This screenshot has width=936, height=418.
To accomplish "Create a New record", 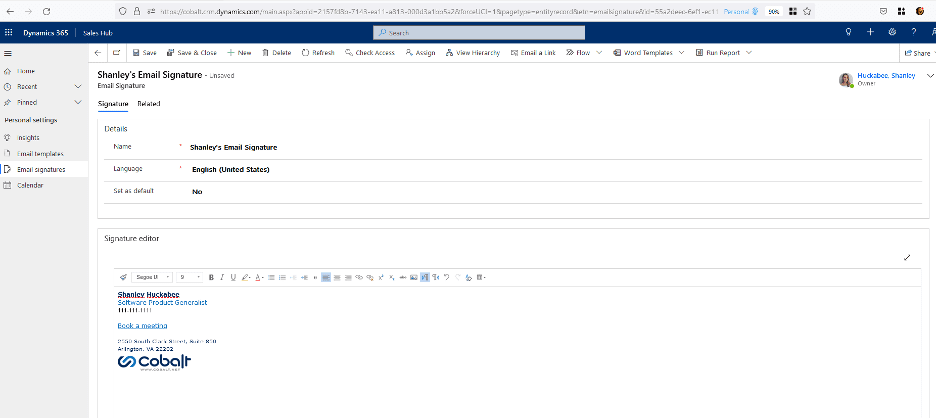I will coord(239,53).
